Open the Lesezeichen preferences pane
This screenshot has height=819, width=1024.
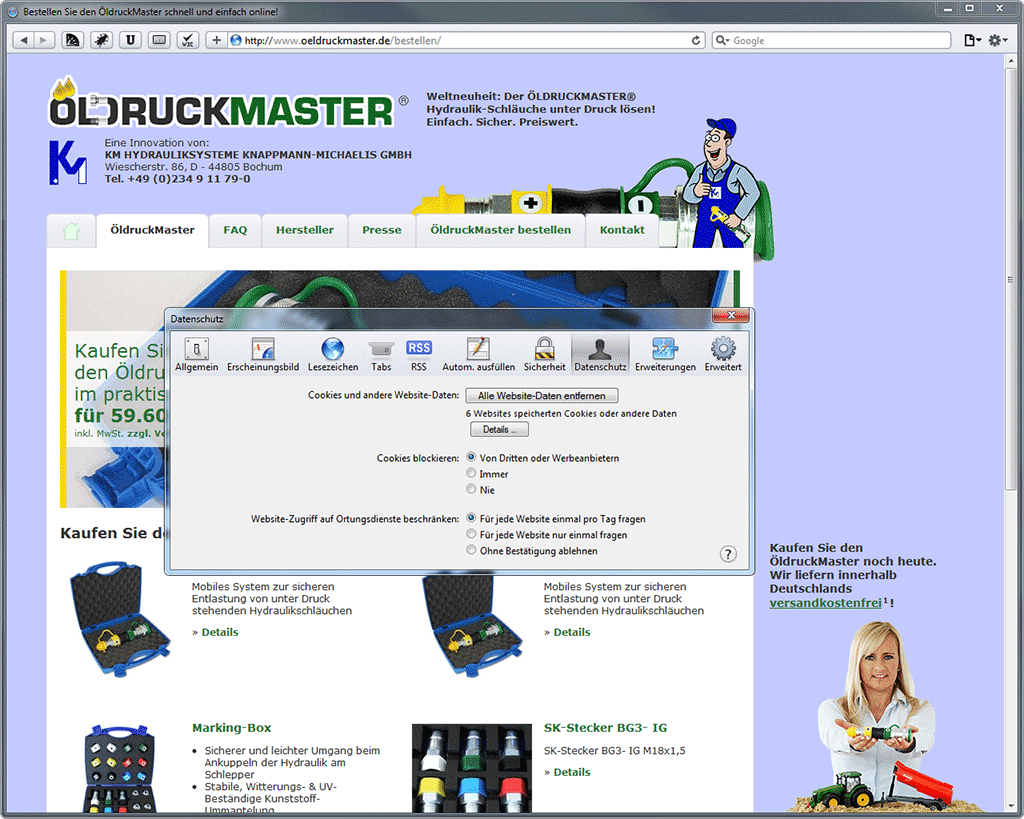pyautogui.click(x=333, y=354)
